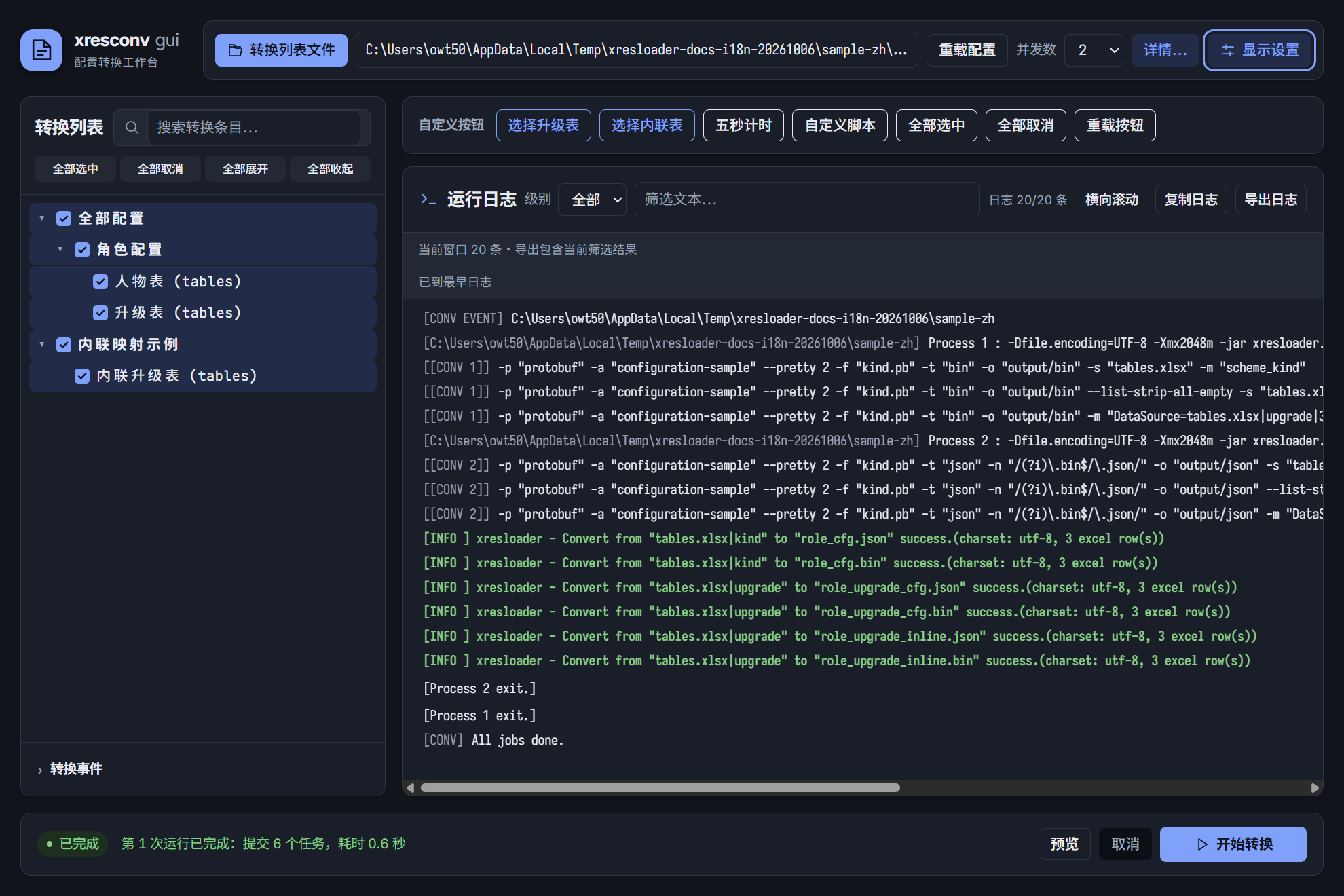Image resolution: width=1344 pixels, height=896 pixels.
Task: Click the 全部展开 button
Action: pos(245,169)
